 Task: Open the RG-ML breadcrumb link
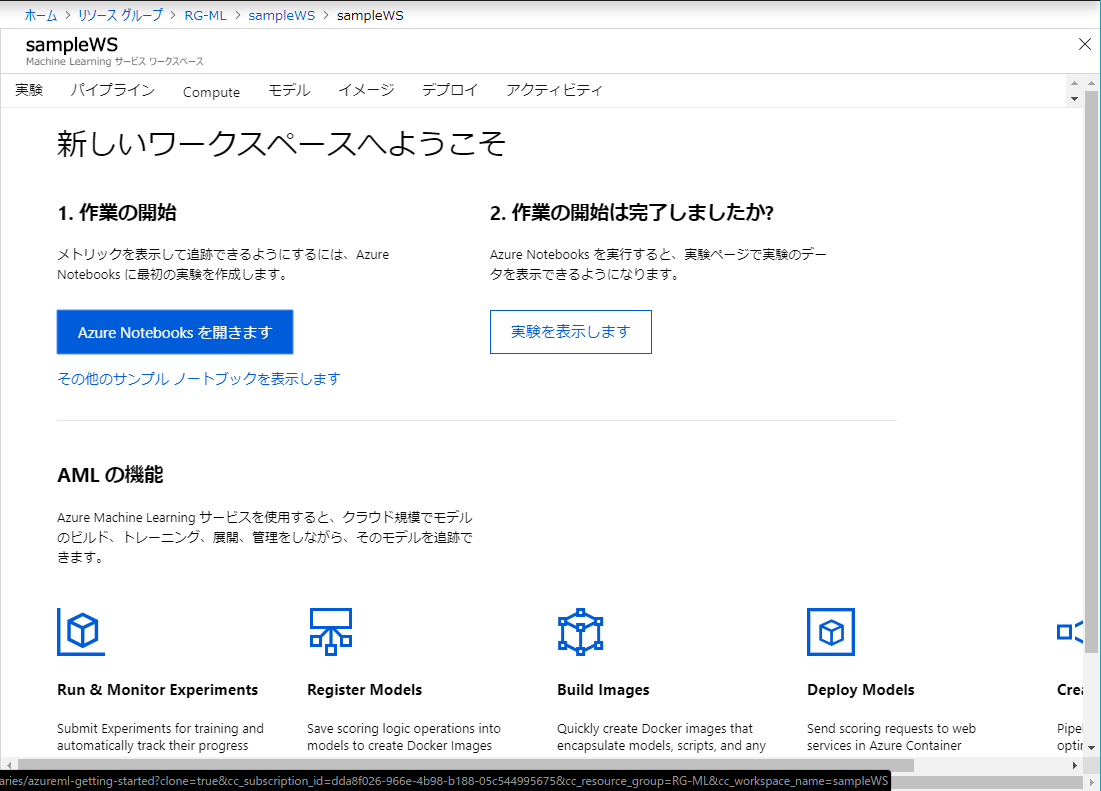coord(205,15)
